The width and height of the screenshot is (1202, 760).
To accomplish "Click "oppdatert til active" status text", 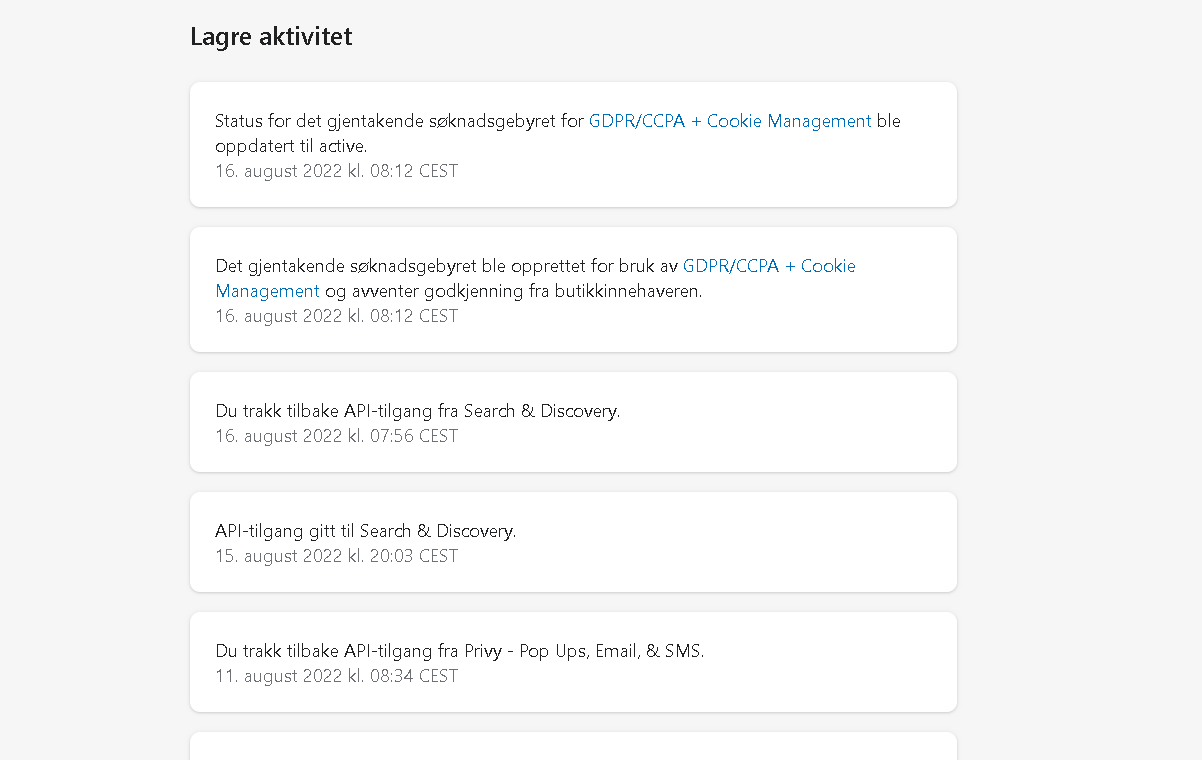I will (x=291, y=146).
